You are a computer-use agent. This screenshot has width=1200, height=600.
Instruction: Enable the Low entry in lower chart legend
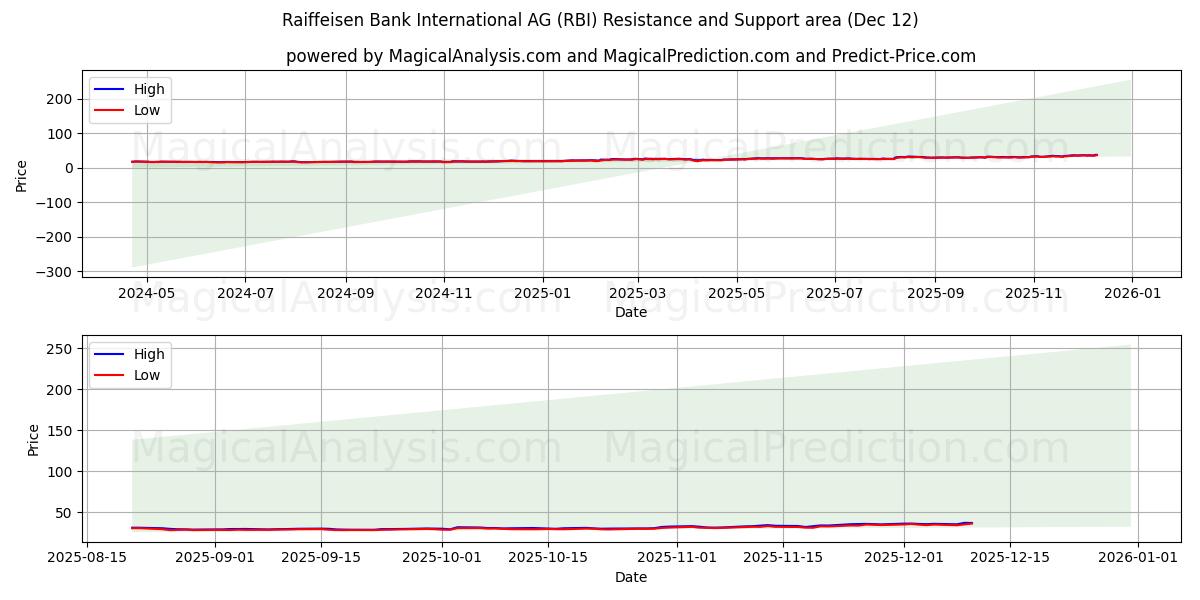146,373
